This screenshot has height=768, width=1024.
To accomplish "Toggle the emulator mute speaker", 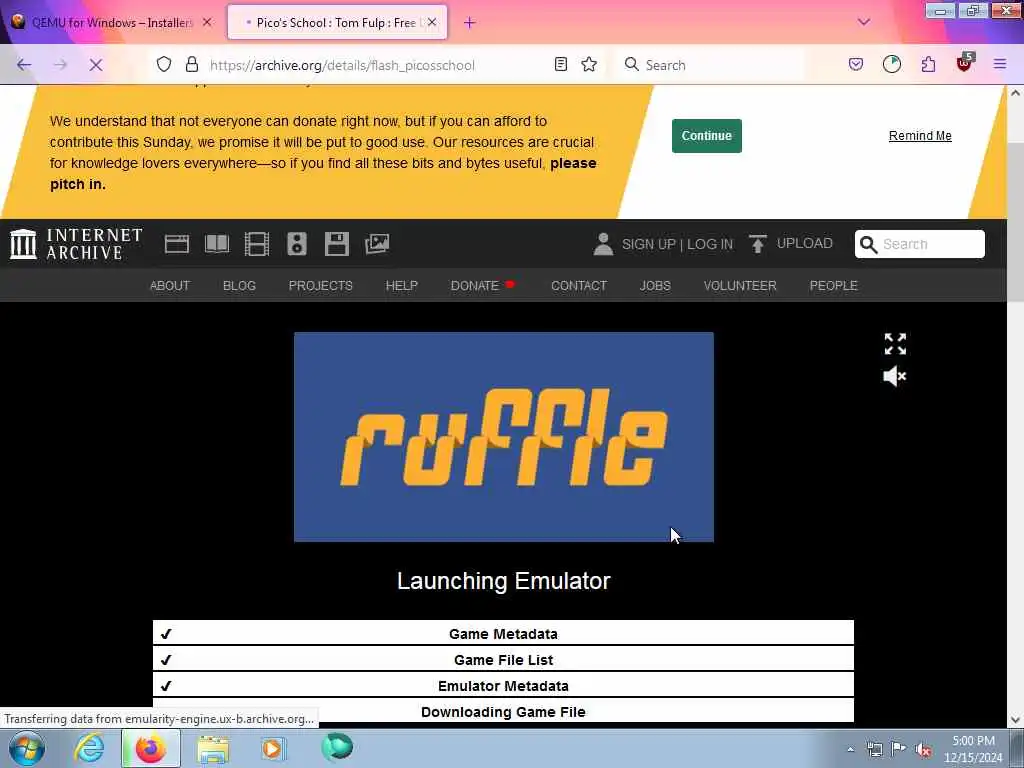I will [x=895, y=376].
